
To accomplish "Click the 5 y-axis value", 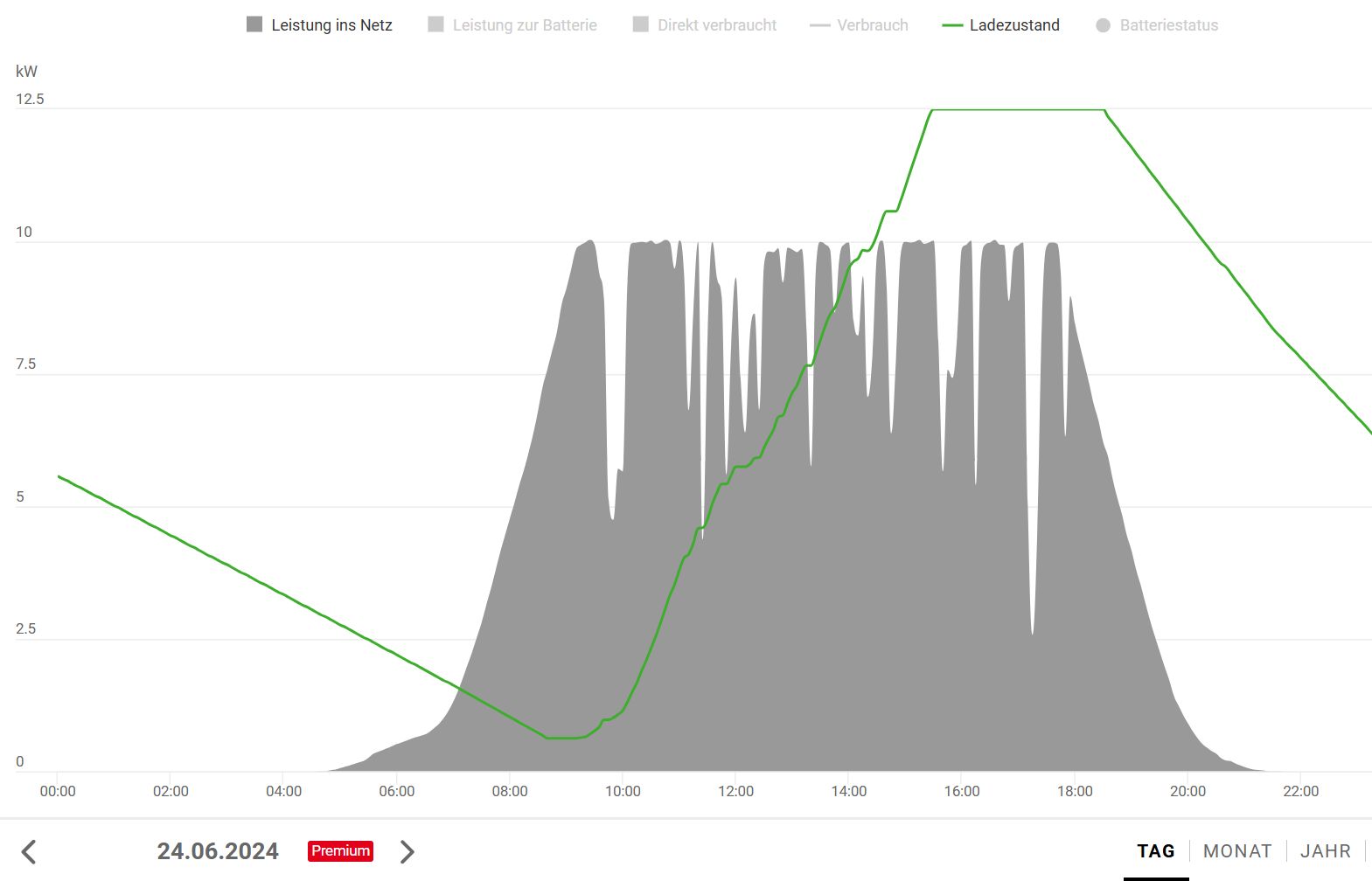I will coord(20,497).
